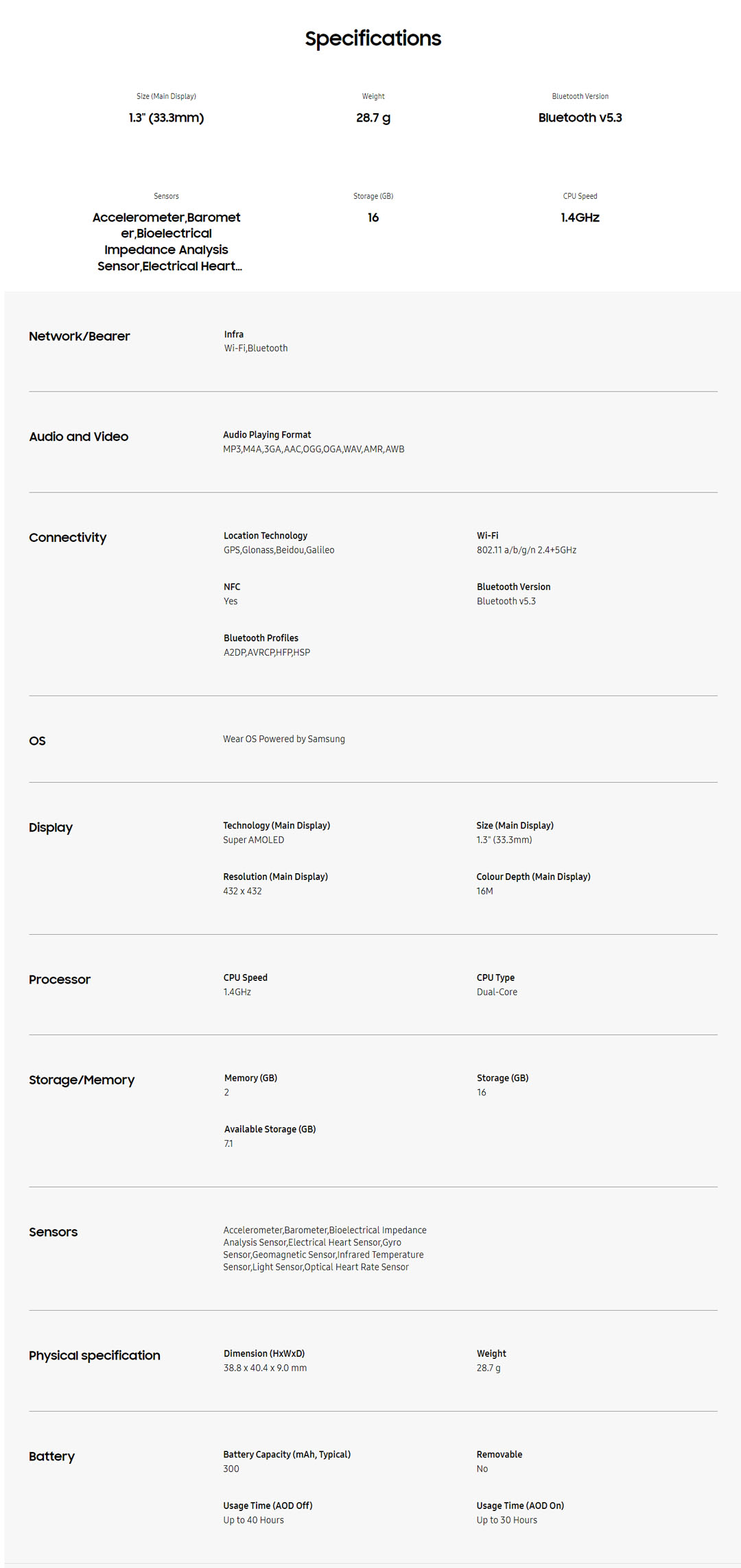Click the Specifications page heading
The width and height of the screenshot is (741, 1568).
tap(373, 38)
